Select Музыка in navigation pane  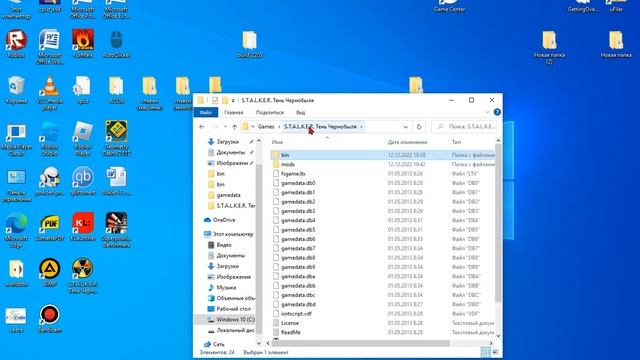[x=226, y=287]
